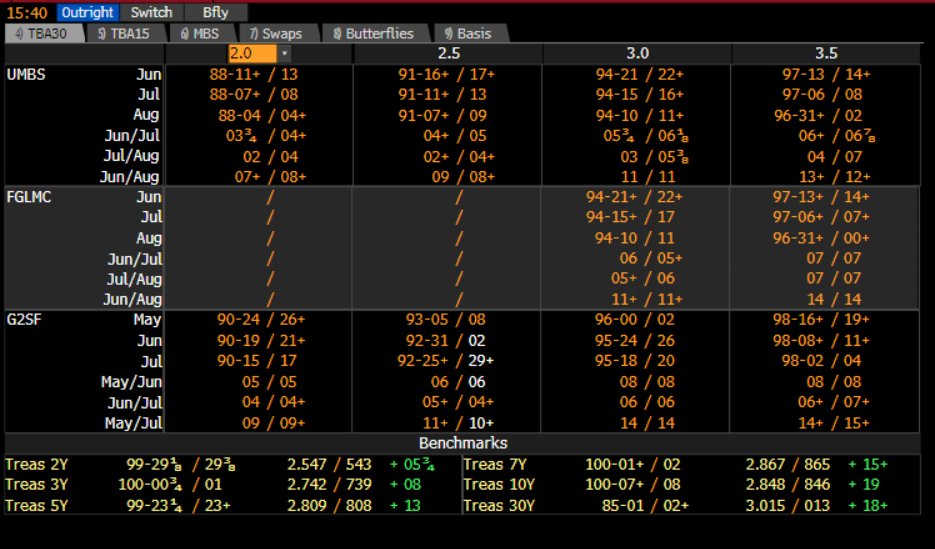The height and width of the screenshot is (549, 935).
Task: Select the 3.0 coupon column header
Action: coord(637,54)
